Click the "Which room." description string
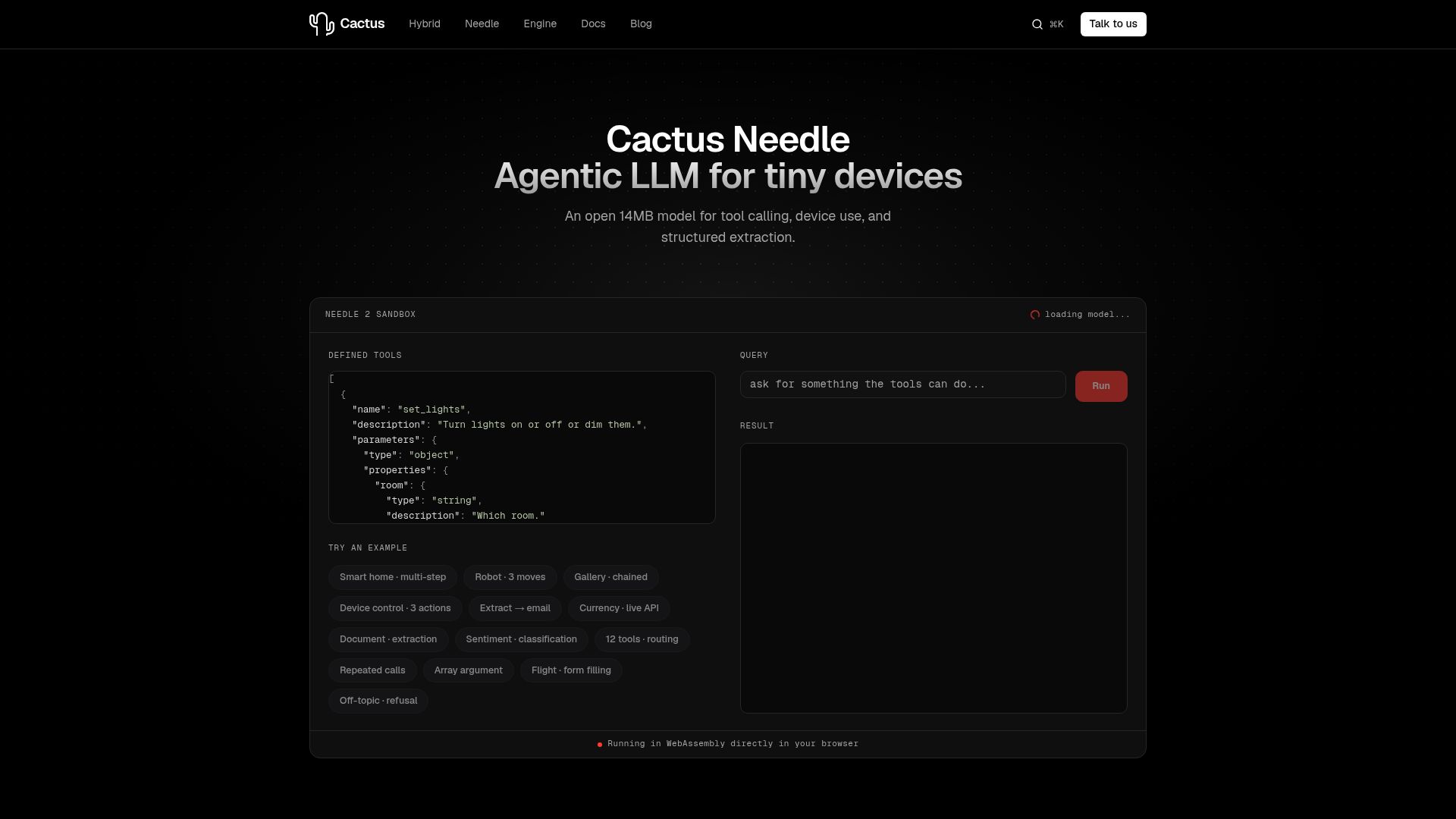 pos(508,516)
